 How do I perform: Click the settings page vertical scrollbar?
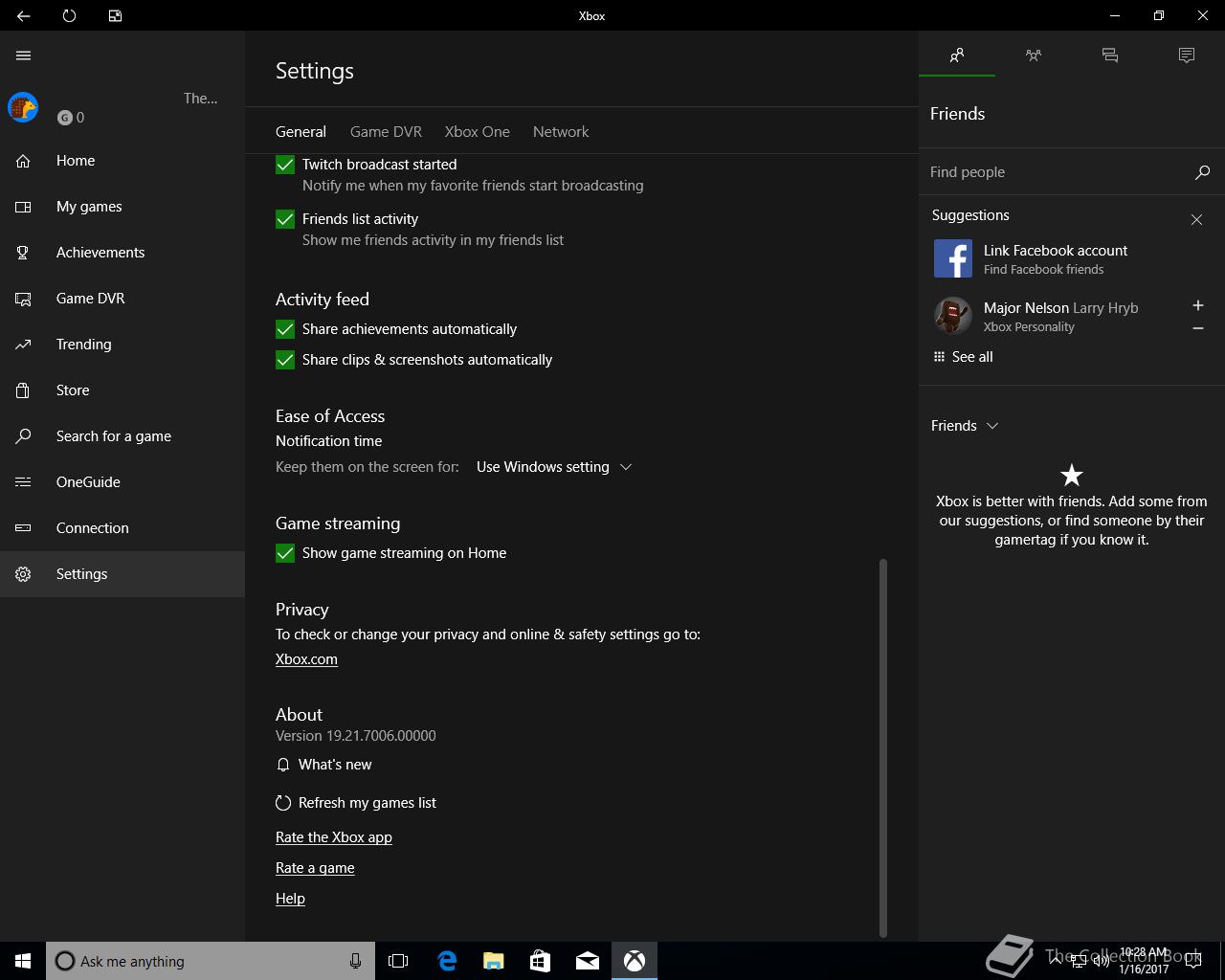click(882, 748)
